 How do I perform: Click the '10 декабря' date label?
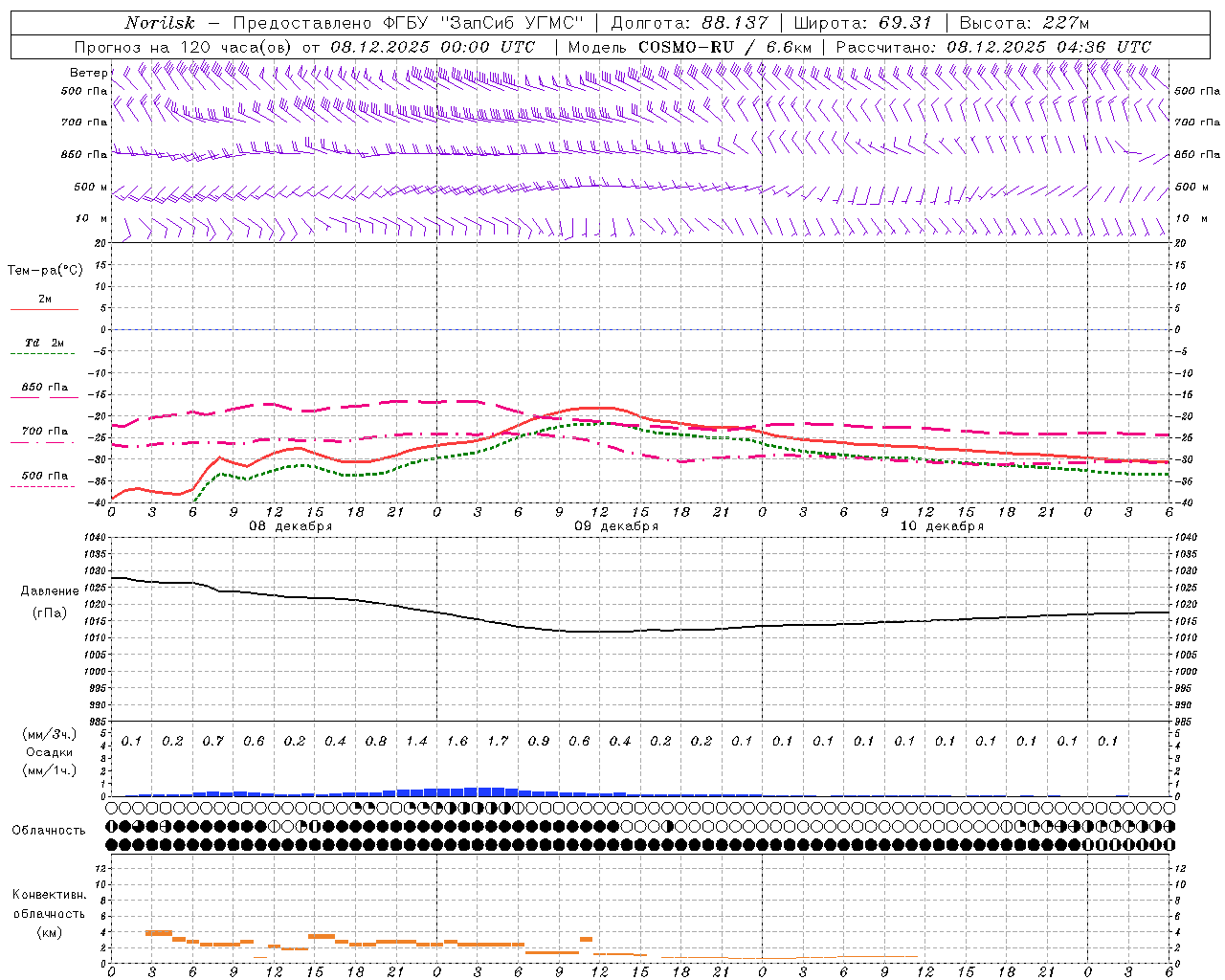coord(942,526)
